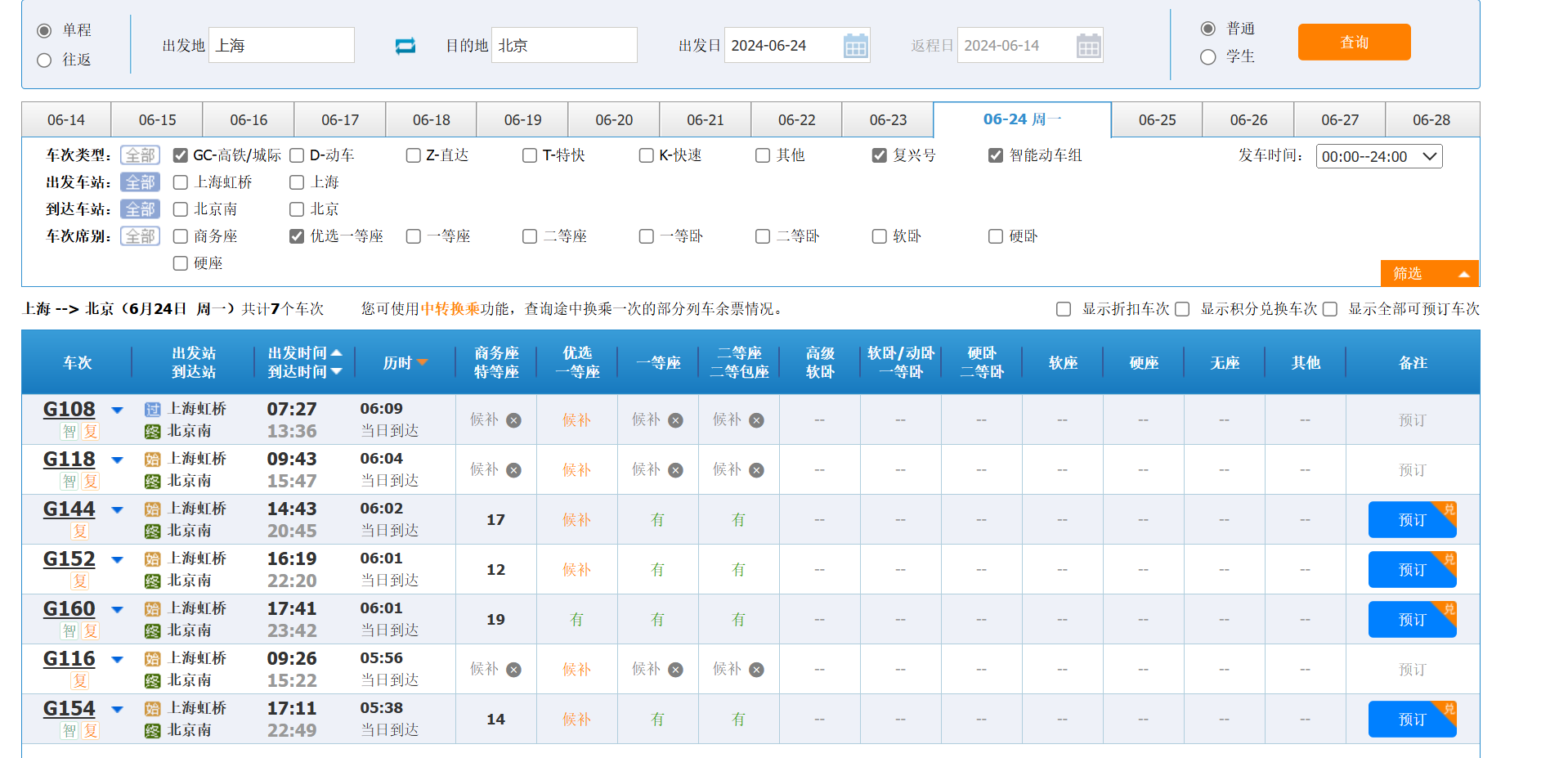Open the departure date calendar

pyautogui.click(x=855, y=46)
